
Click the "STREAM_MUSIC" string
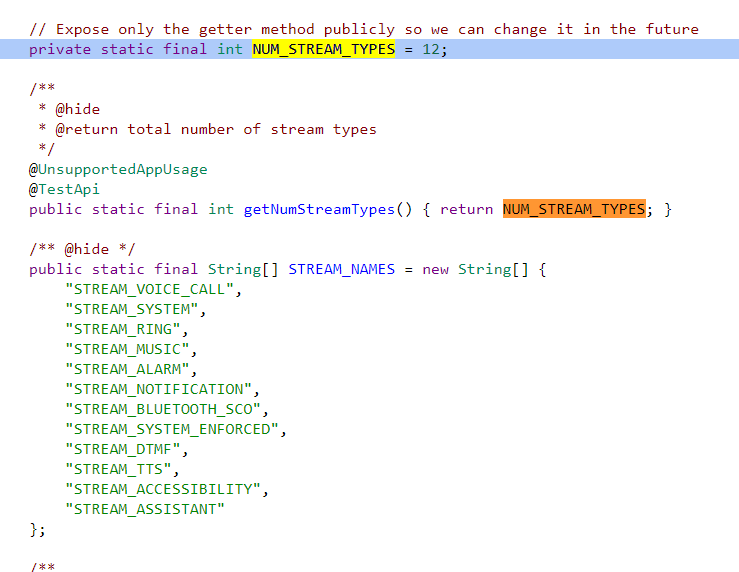(127, 349)
